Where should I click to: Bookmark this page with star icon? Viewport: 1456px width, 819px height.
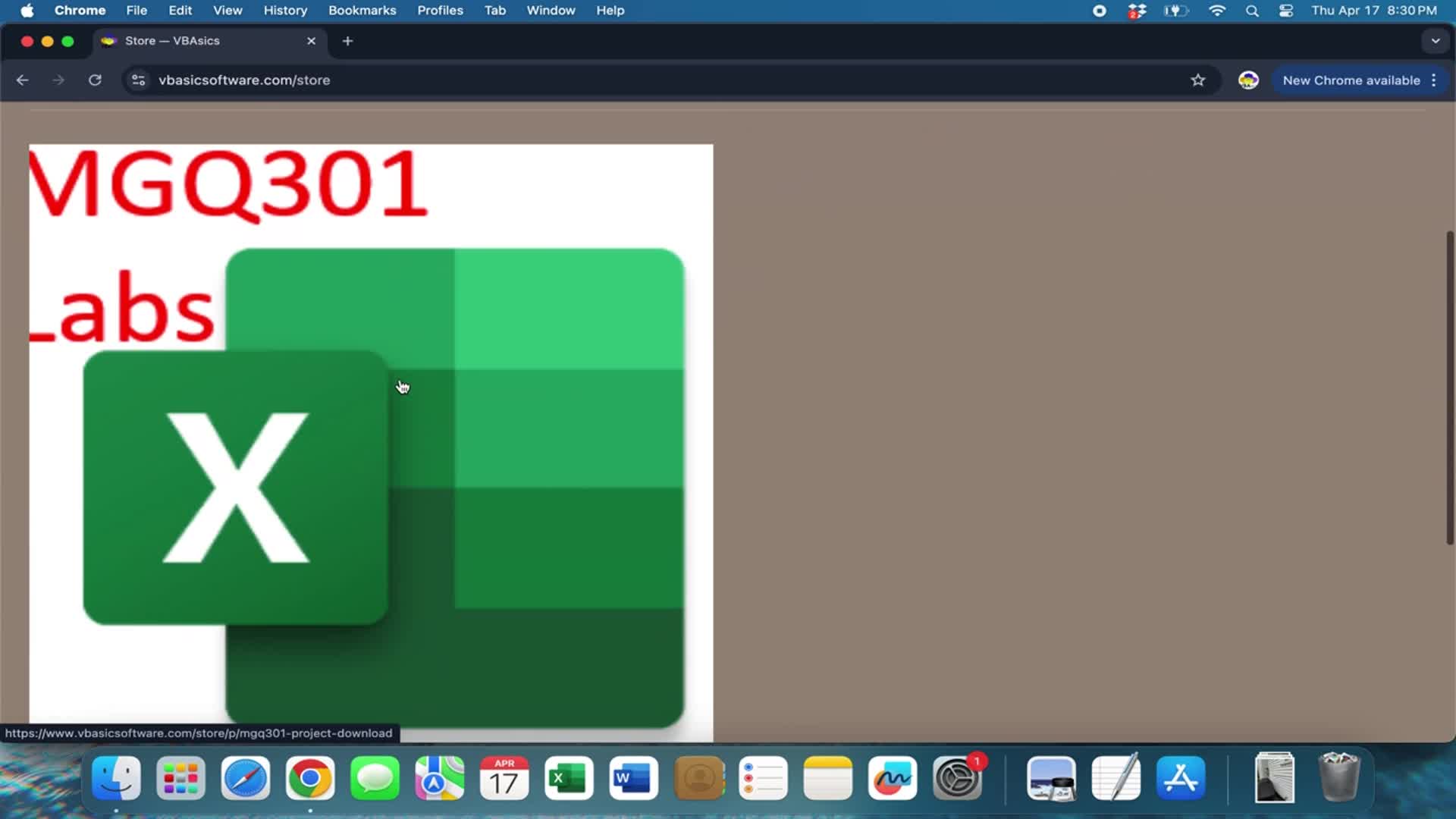pyautogui.click(x=1197, y=80)
